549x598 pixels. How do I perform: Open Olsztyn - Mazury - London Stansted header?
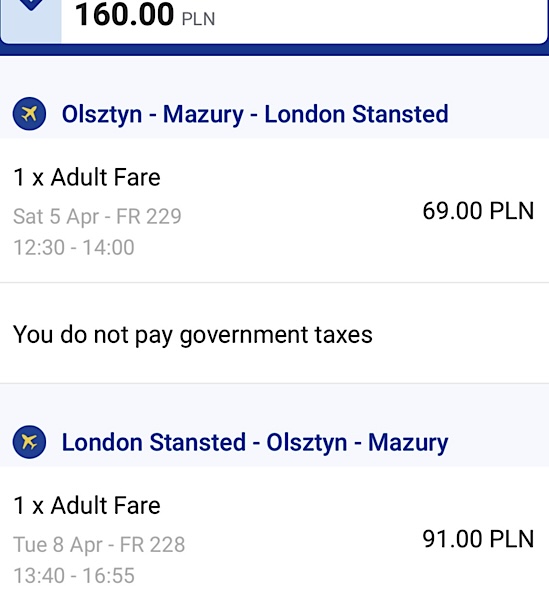pyautogui.click(x=255, y=114)
